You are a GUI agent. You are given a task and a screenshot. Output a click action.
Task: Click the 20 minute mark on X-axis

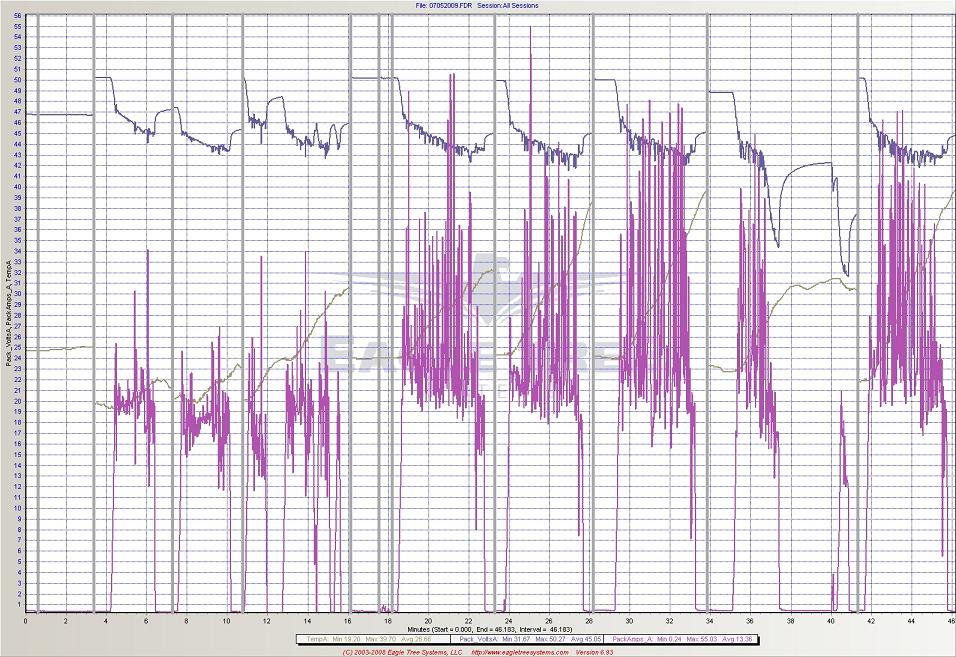point(428,621)
